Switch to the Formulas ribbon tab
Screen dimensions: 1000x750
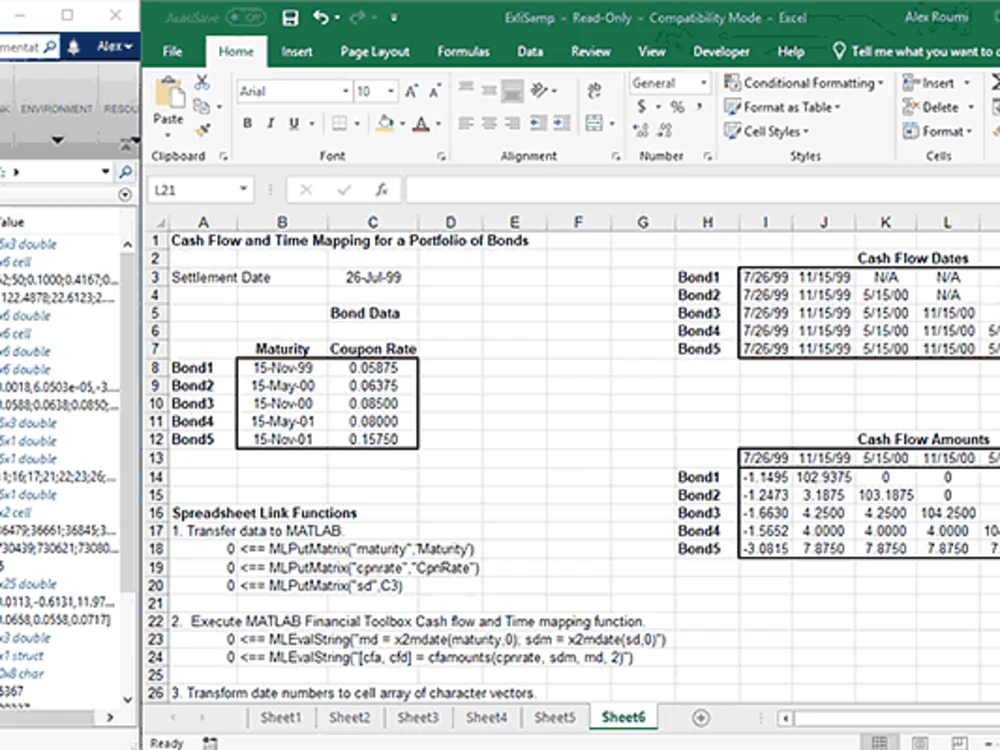[x=463, y=51]
